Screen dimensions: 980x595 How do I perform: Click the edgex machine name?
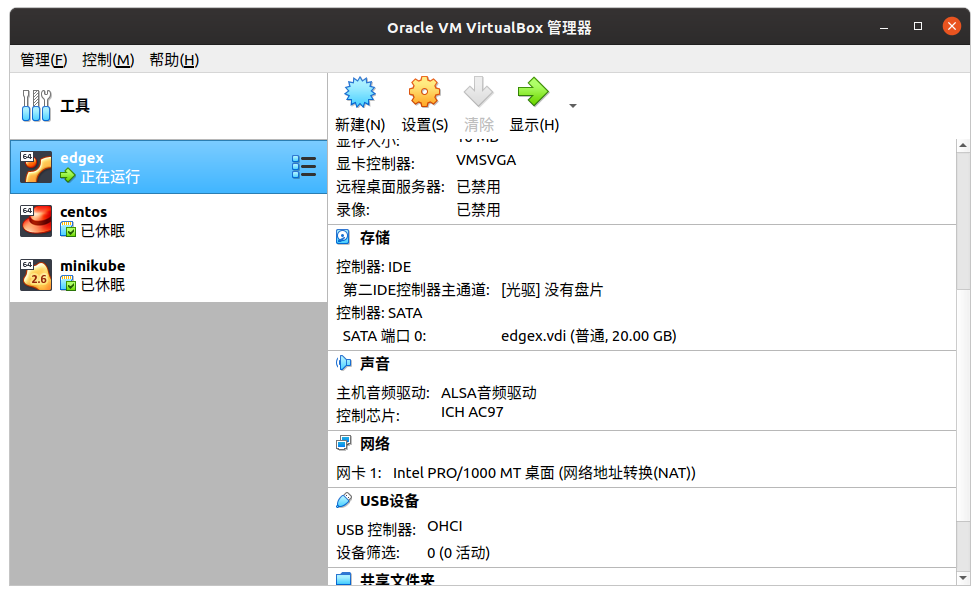82,158
